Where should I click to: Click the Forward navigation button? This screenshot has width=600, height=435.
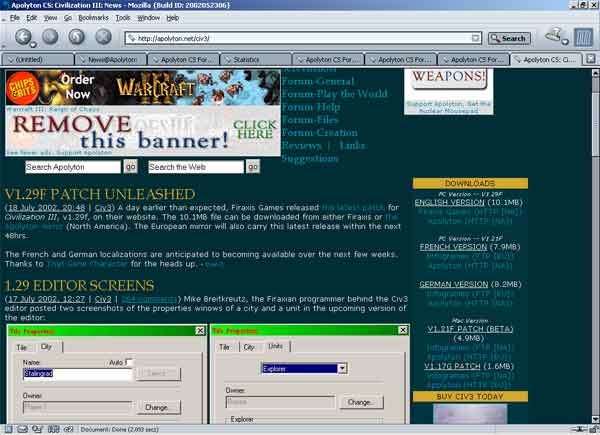(50, 38)
